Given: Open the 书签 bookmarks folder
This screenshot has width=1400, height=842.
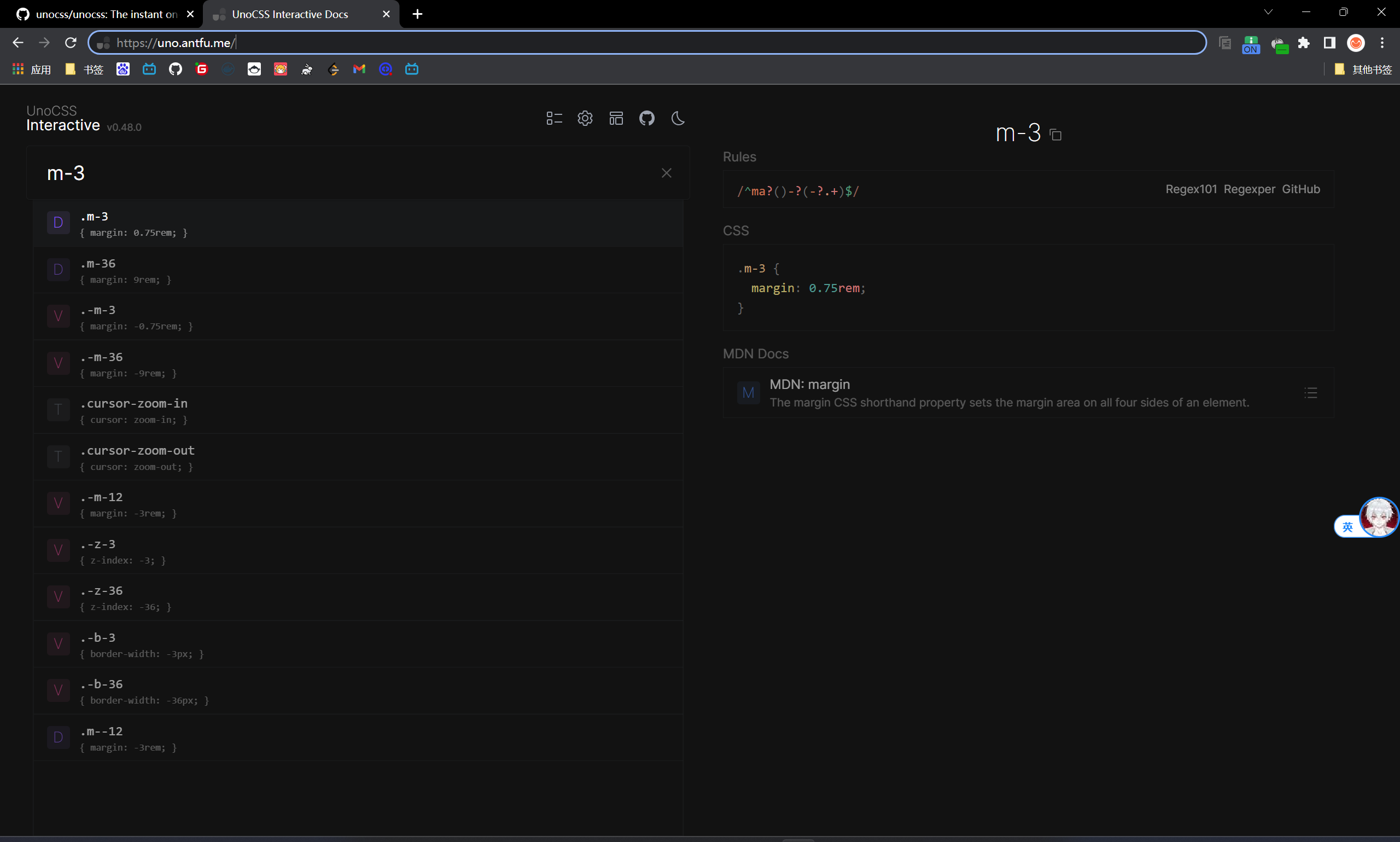Looking at the screenshot, I should tap(84, 69).
